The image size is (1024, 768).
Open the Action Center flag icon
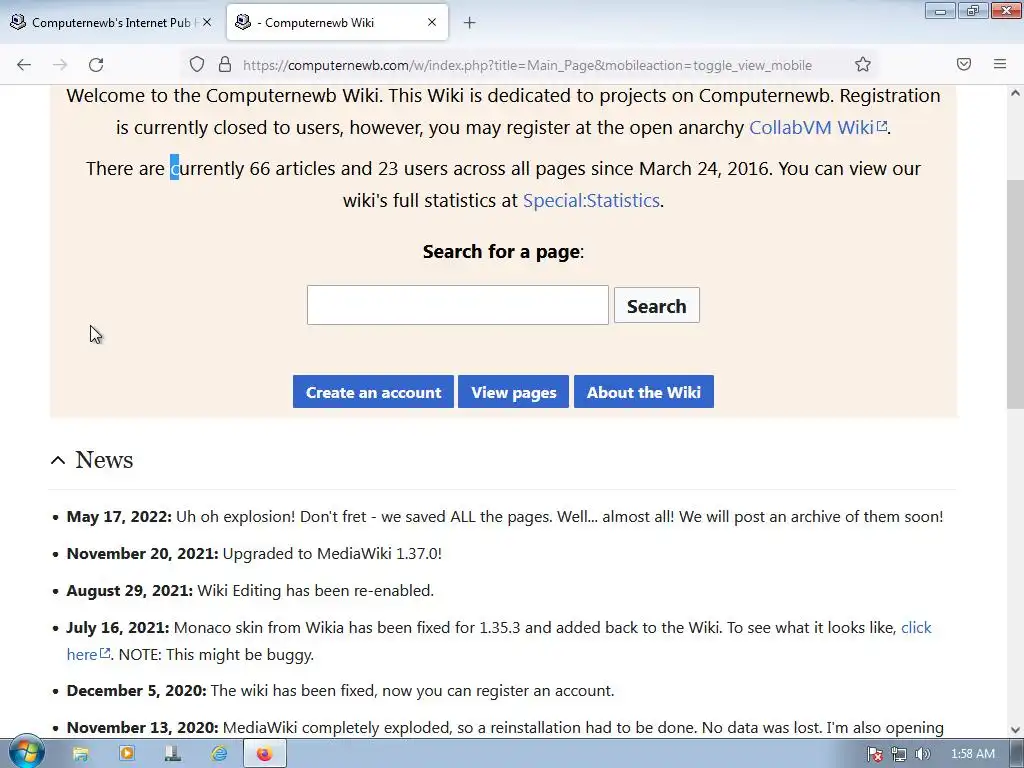874,754
